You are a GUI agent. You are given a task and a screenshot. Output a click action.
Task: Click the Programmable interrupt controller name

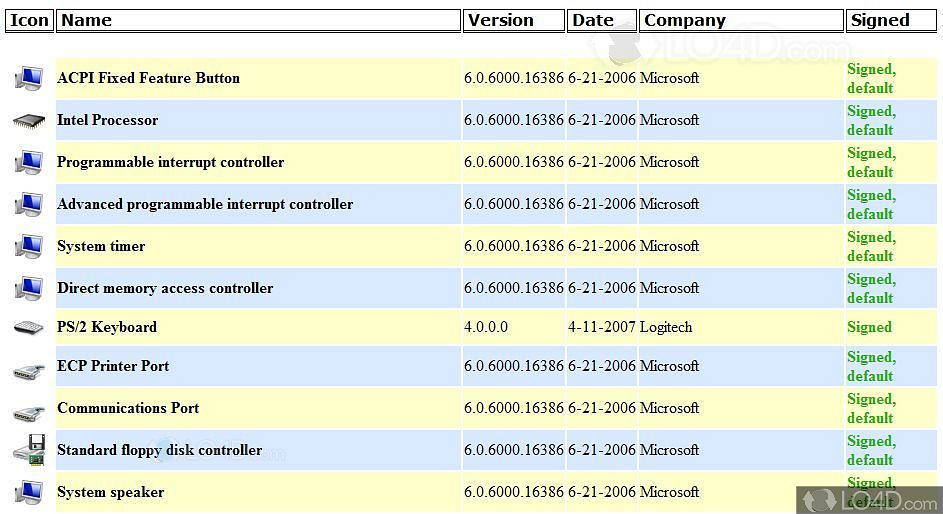171,162
